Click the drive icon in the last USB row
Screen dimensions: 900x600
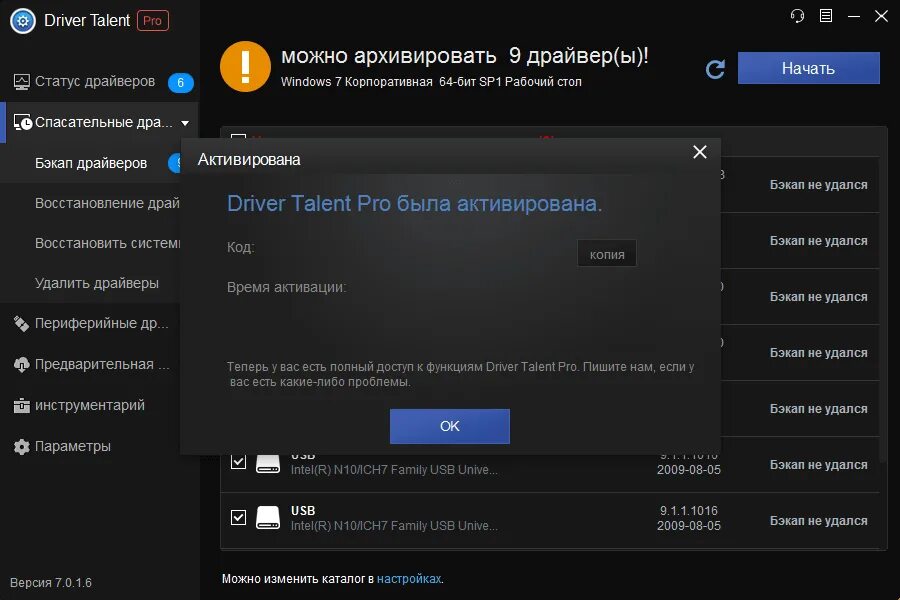click(x=267, y=517)
